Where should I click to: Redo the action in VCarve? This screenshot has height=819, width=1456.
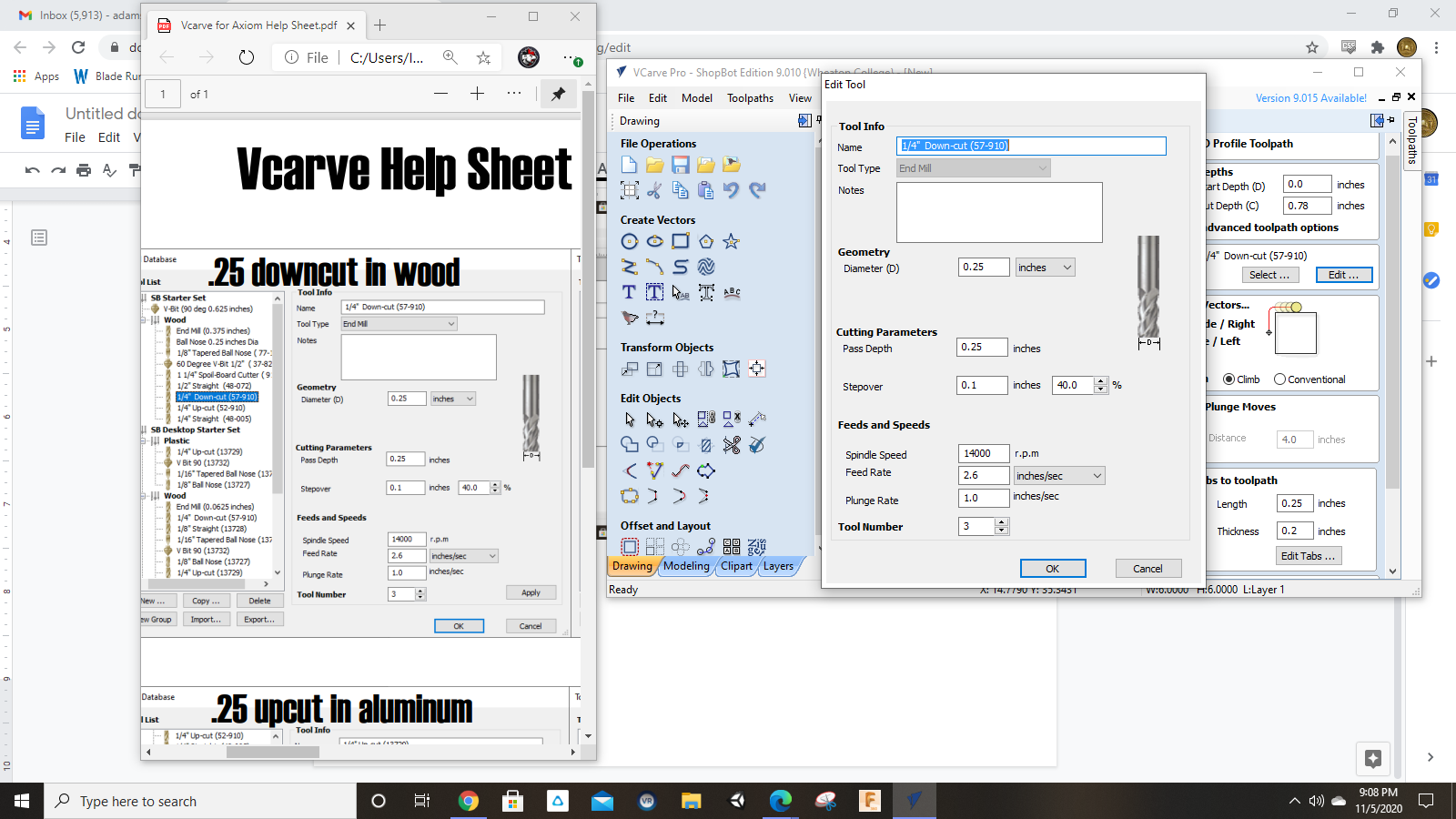pyautogui.click(x=757, y=190)
